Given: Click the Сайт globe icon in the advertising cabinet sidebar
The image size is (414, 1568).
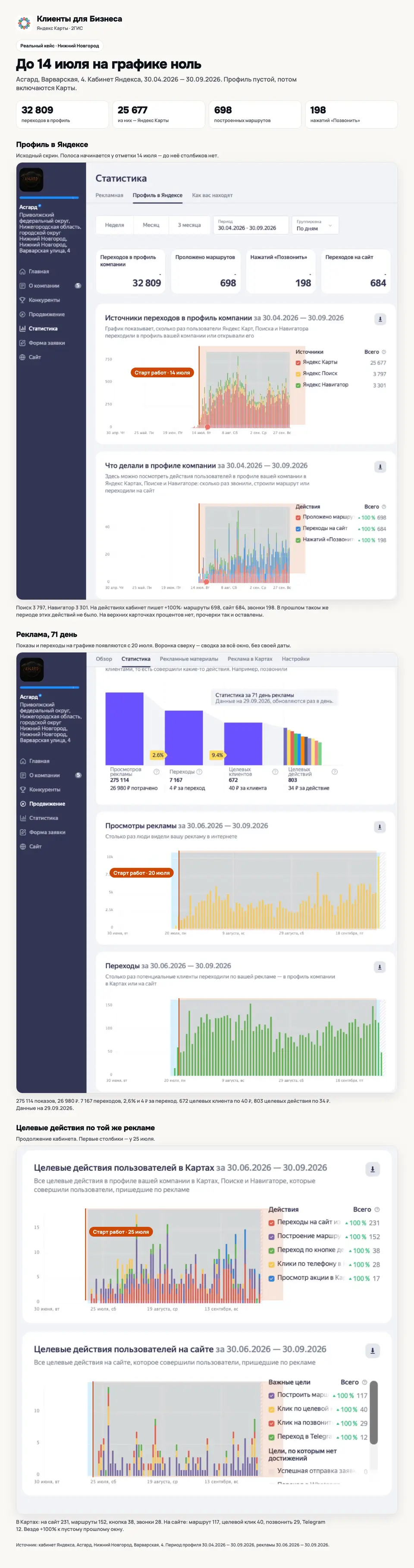Looking at the screenshot, I should click(22, 847).
